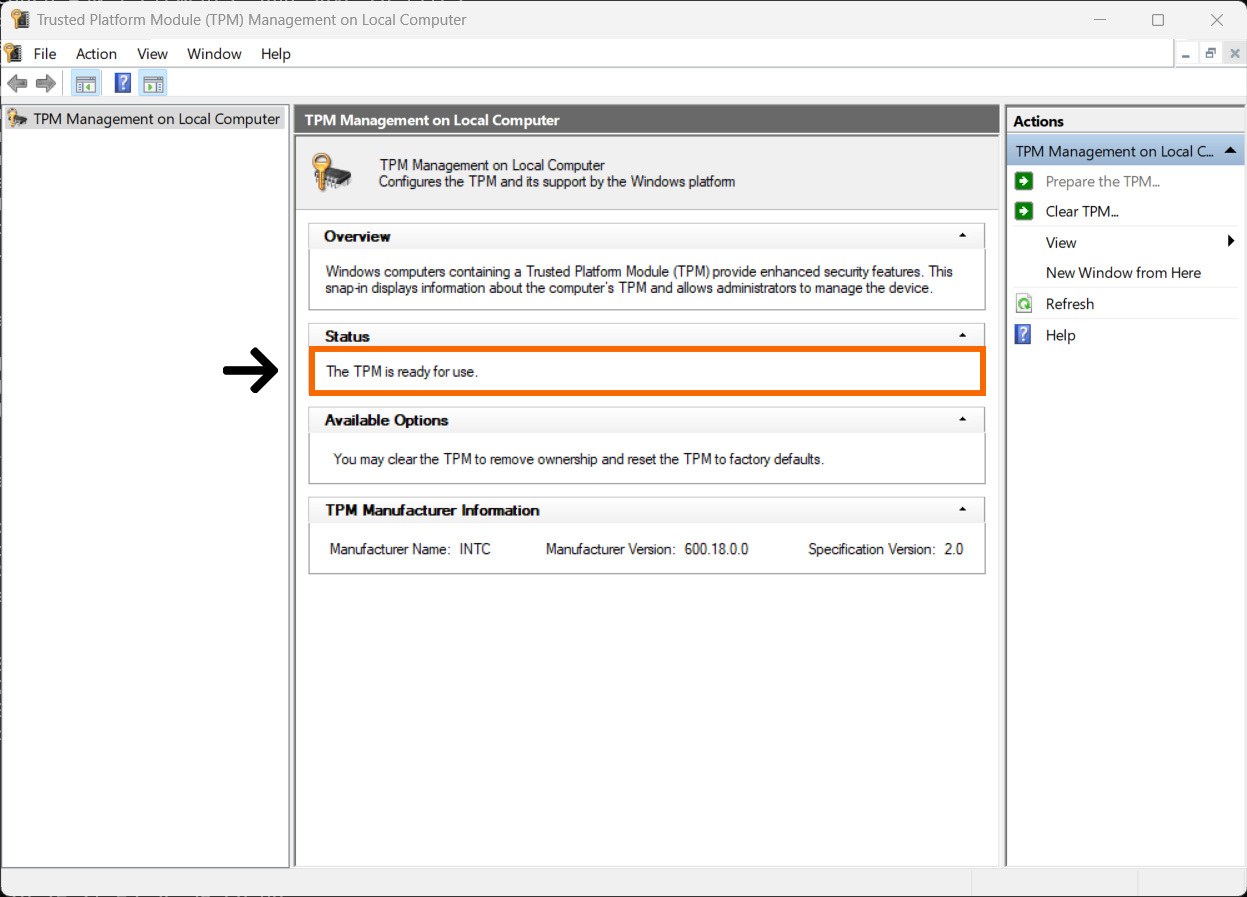Click Specification Version 2.0 value

pyautogui.click(x=954, y=549)
